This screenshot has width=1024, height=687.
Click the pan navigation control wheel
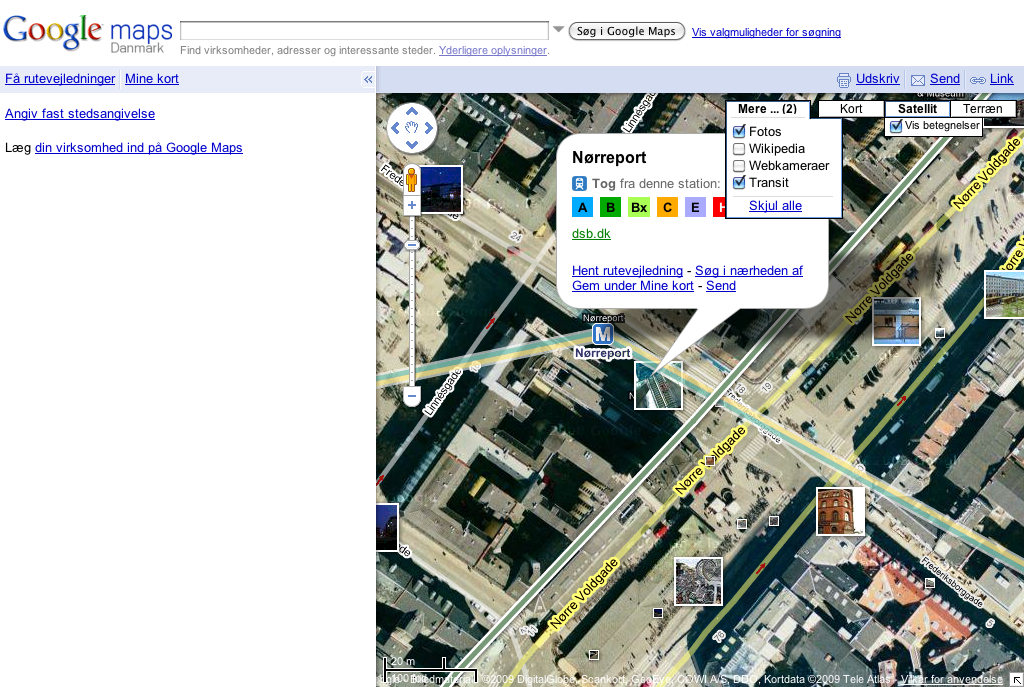[x=412, y=128]
